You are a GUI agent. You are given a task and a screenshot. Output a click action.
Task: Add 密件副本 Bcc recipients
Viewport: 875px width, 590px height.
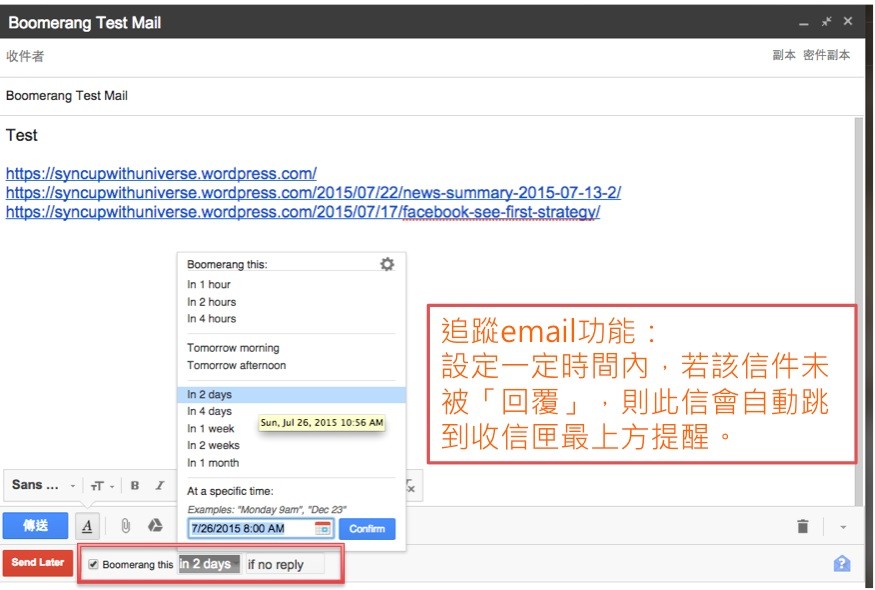(826, 55)
